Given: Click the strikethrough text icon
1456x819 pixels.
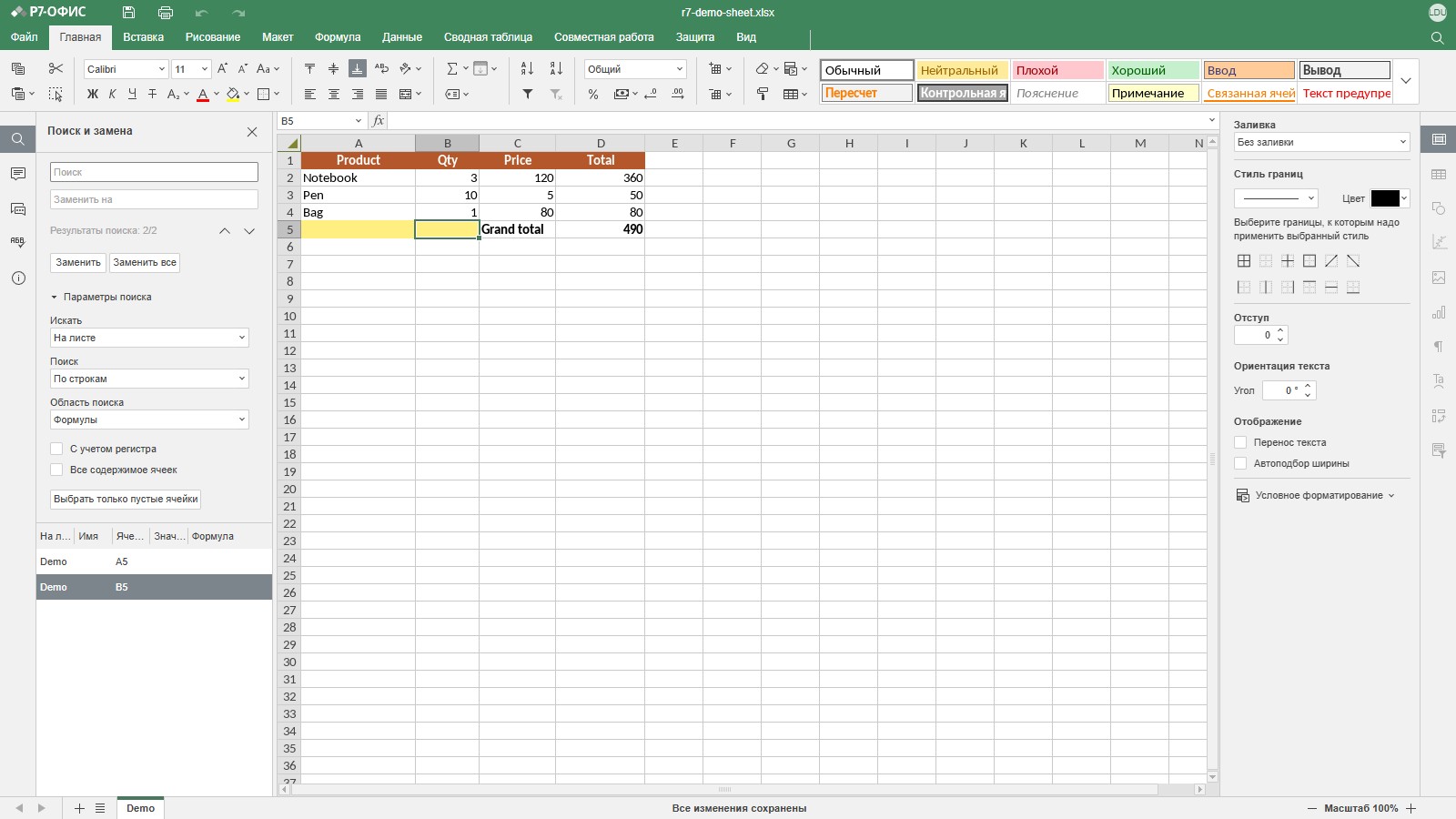Looking at the screenshot, I should [x=152, y=94].
